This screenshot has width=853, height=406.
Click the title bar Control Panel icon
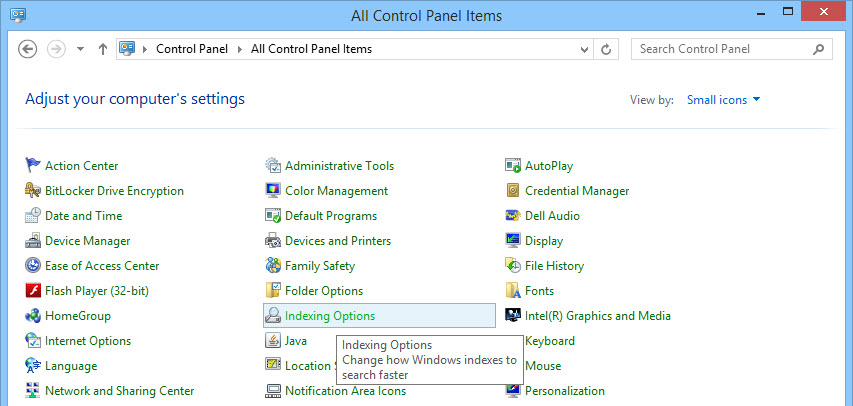click(17, 14)
